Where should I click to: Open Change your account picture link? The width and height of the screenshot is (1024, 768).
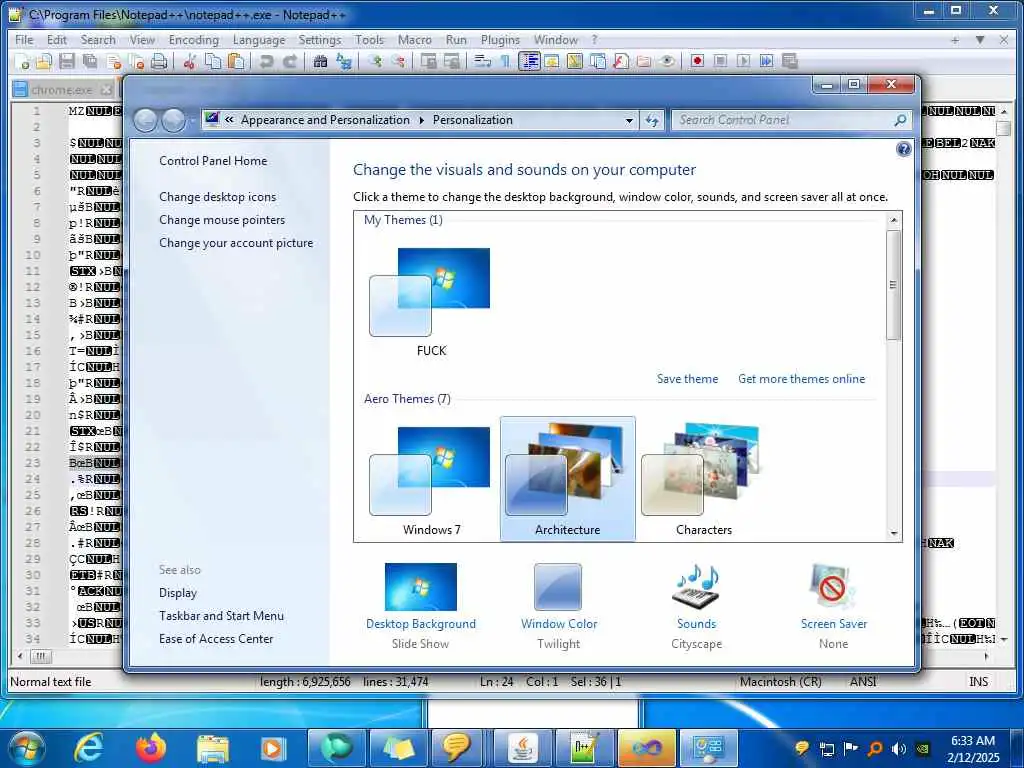pyautogui.click(x=236, y=242)
